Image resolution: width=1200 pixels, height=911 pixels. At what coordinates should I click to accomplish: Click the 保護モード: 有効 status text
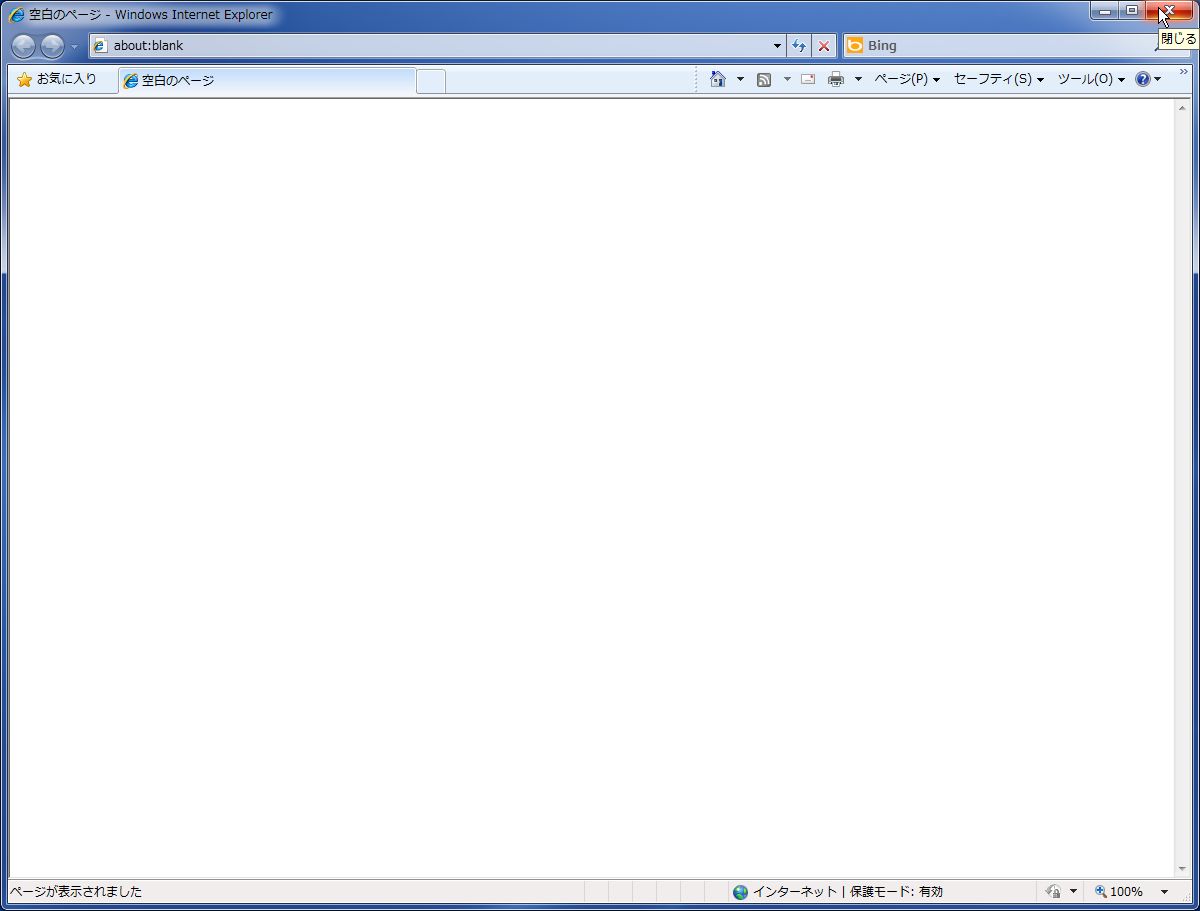pos(896,892)
